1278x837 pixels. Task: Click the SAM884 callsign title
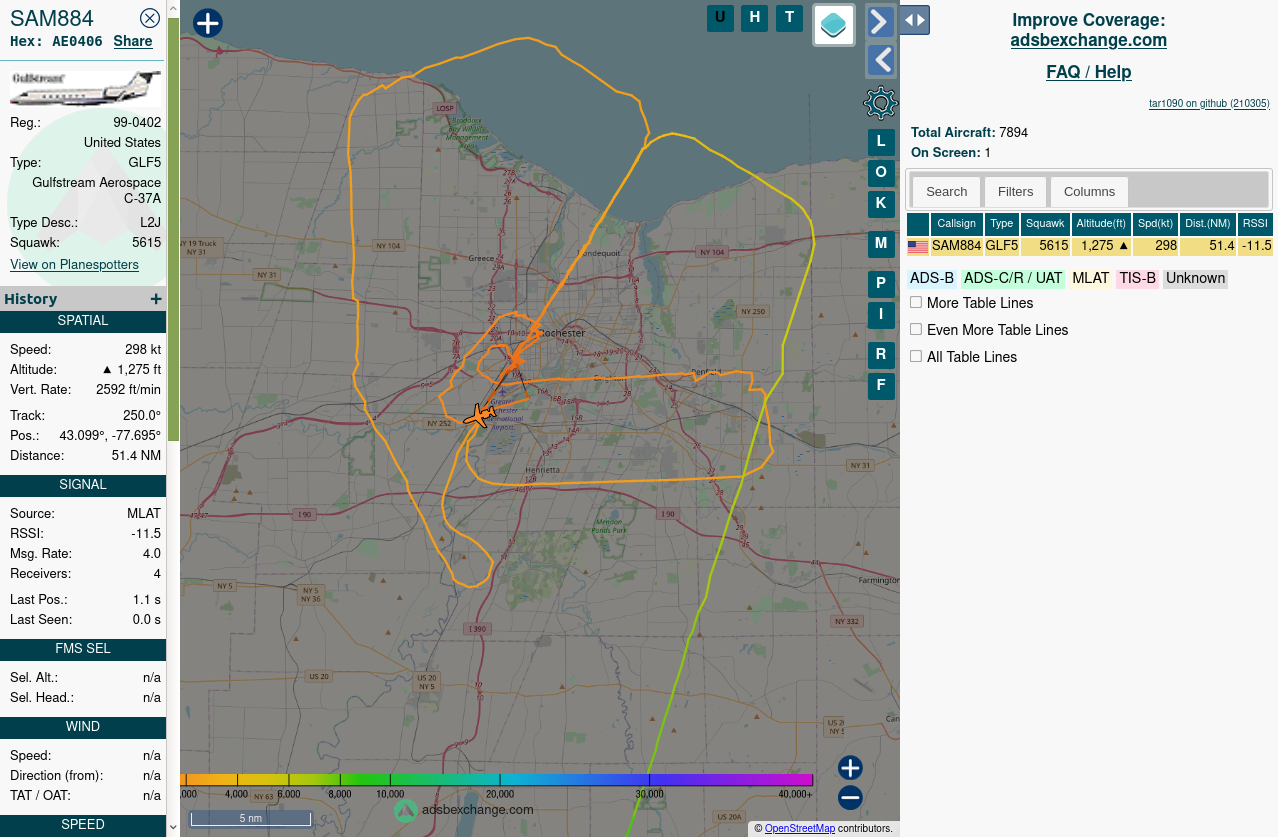[52, 18]
